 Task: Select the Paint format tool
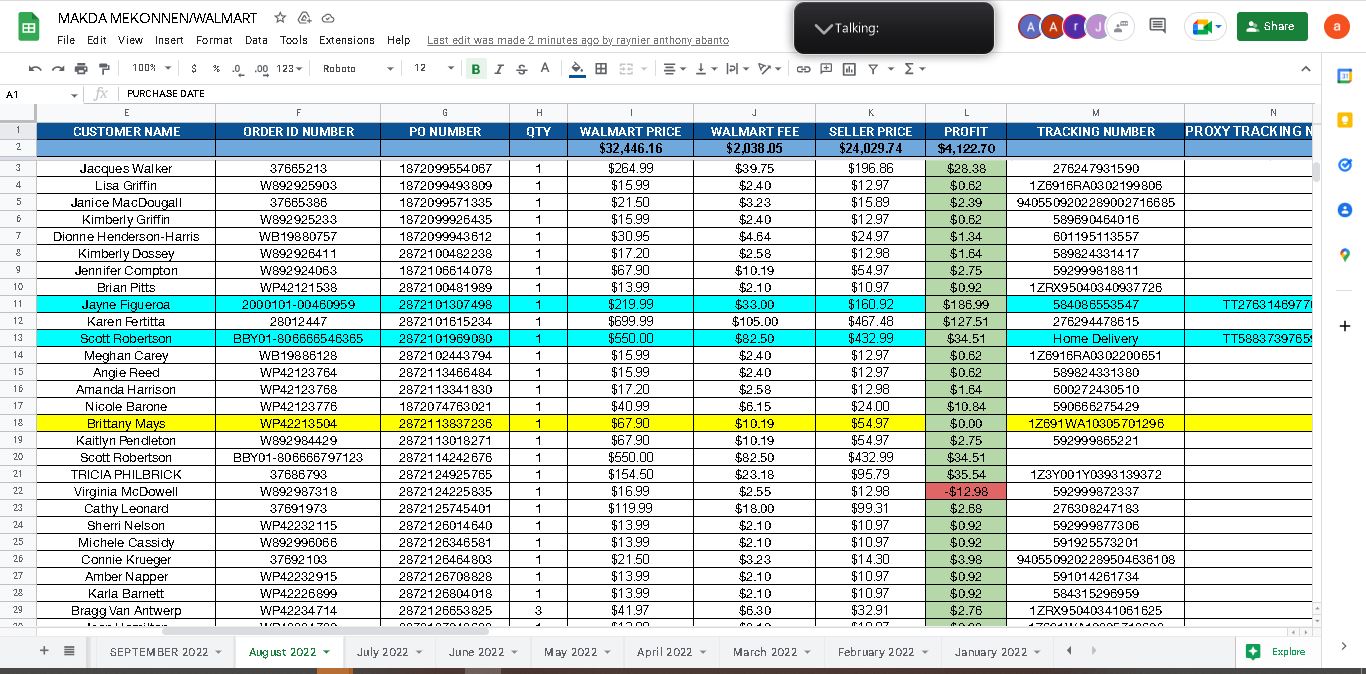click(104, 69)
